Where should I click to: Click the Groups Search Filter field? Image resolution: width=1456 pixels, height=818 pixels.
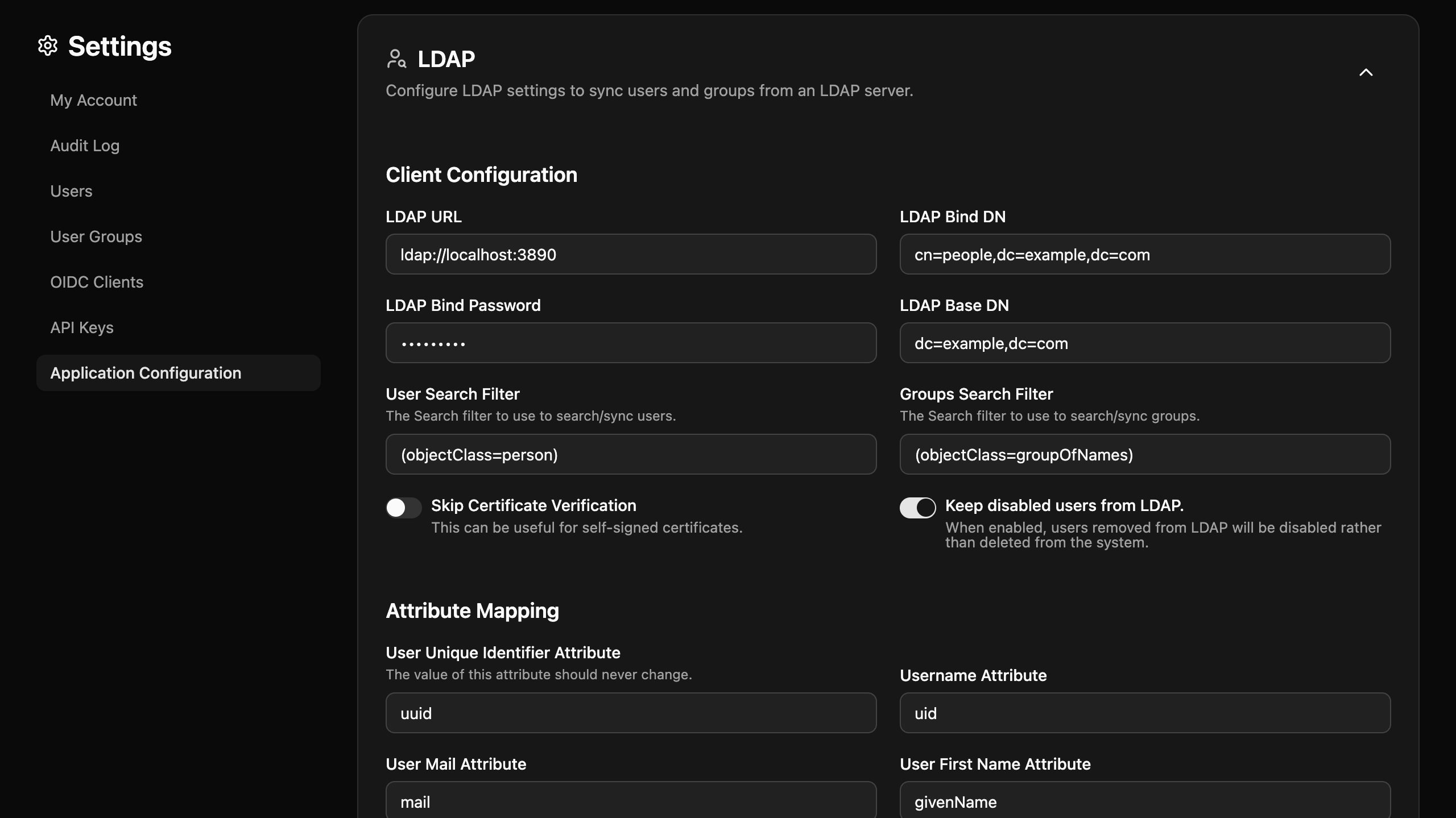[1145, 454]
